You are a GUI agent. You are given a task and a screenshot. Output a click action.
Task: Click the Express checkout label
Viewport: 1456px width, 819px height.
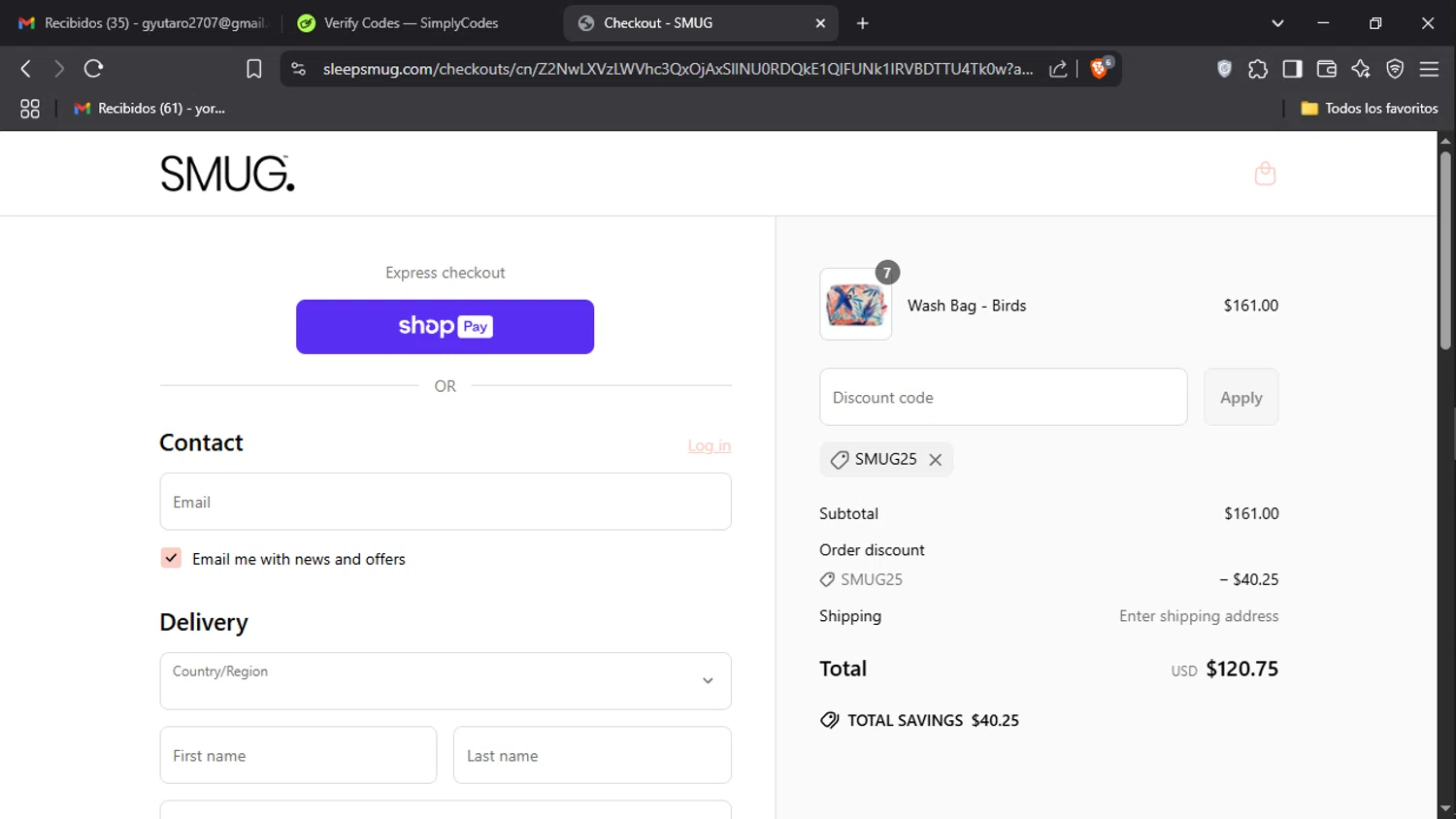(x=445, y=273)
